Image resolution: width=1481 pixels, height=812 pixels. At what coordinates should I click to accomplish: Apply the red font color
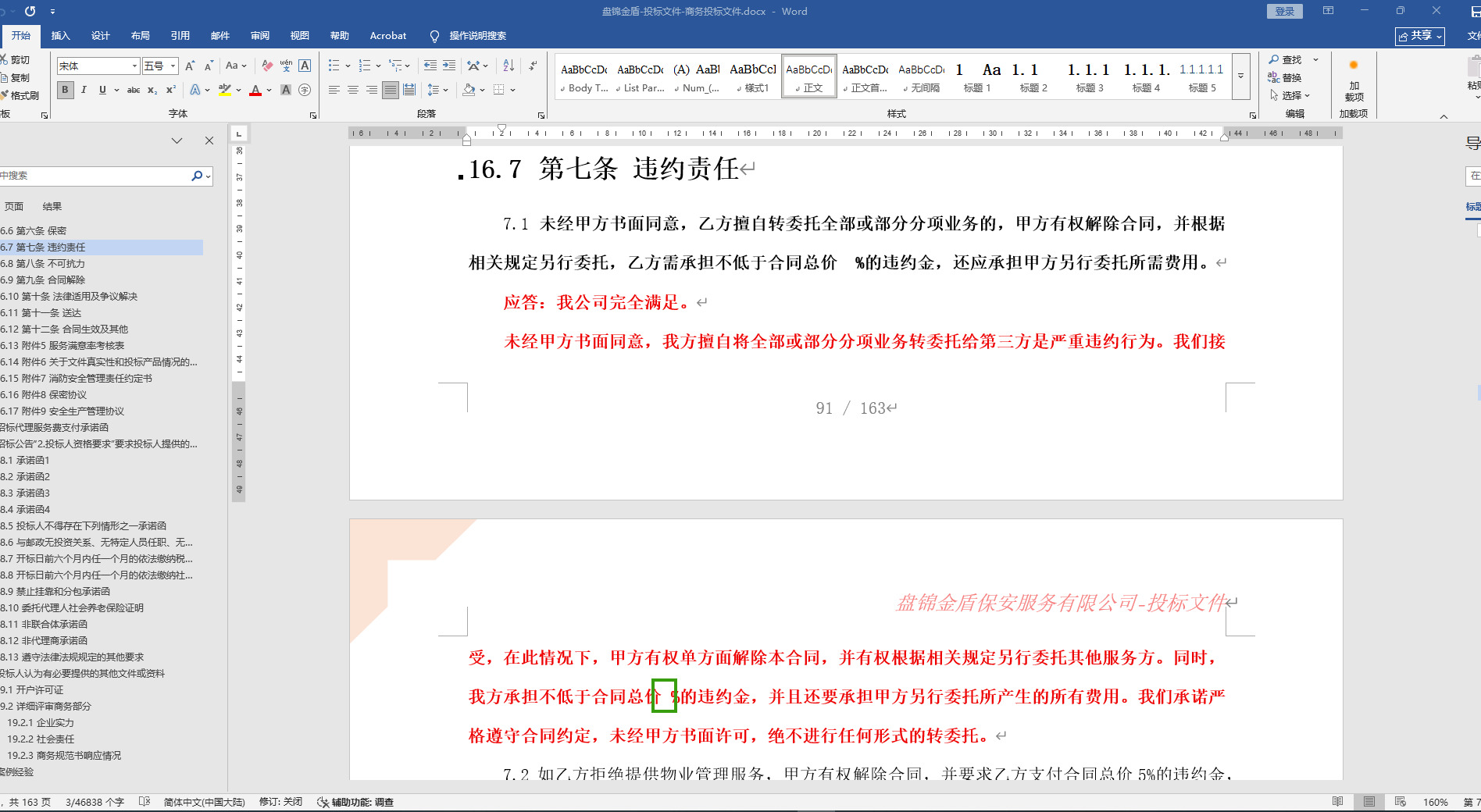click(255, 91)
